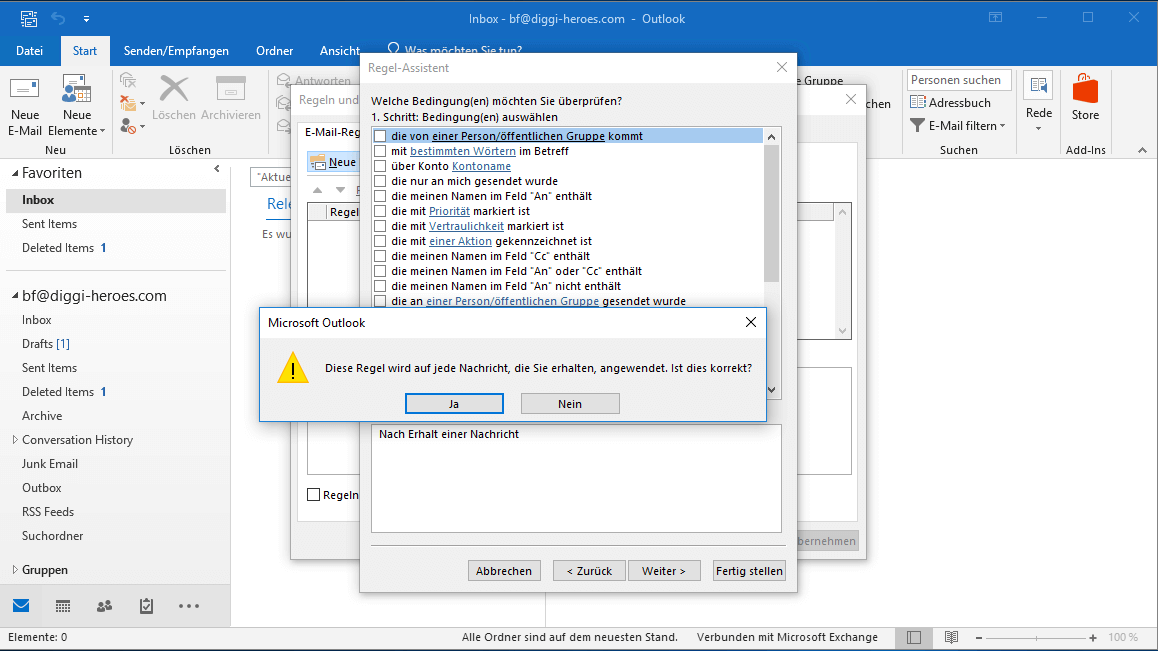Check 'die nur an mich gesendet wurde'
Screen dimensions: 1158x651
380,181
